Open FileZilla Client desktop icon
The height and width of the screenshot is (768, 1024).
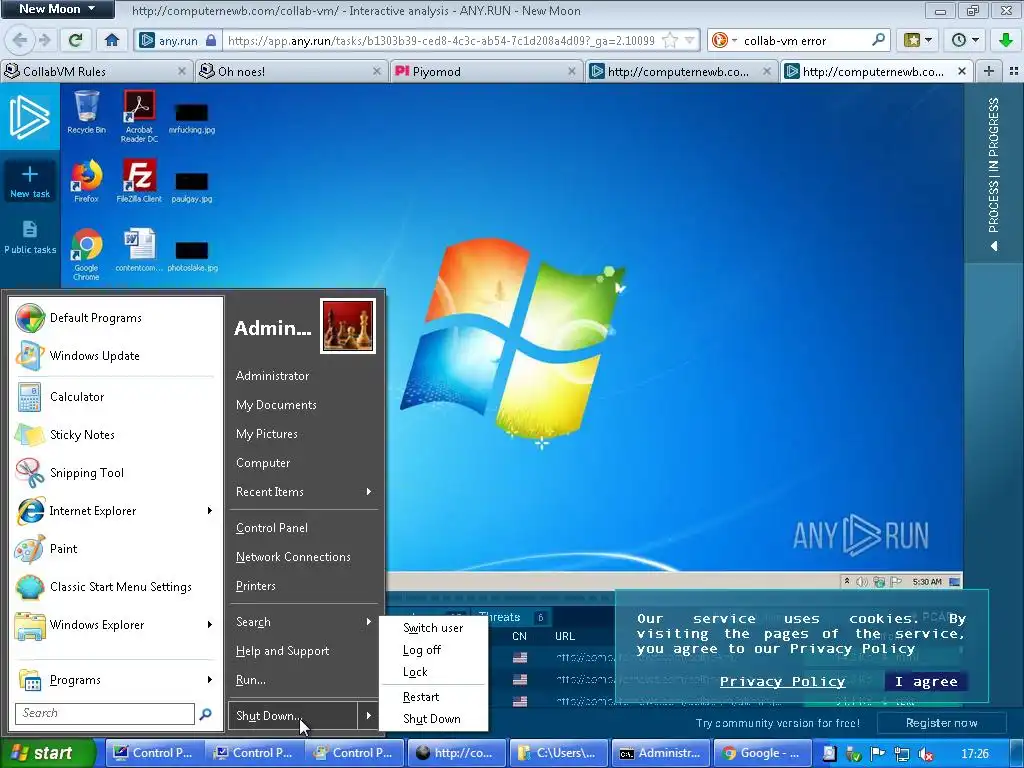(139, 181)
